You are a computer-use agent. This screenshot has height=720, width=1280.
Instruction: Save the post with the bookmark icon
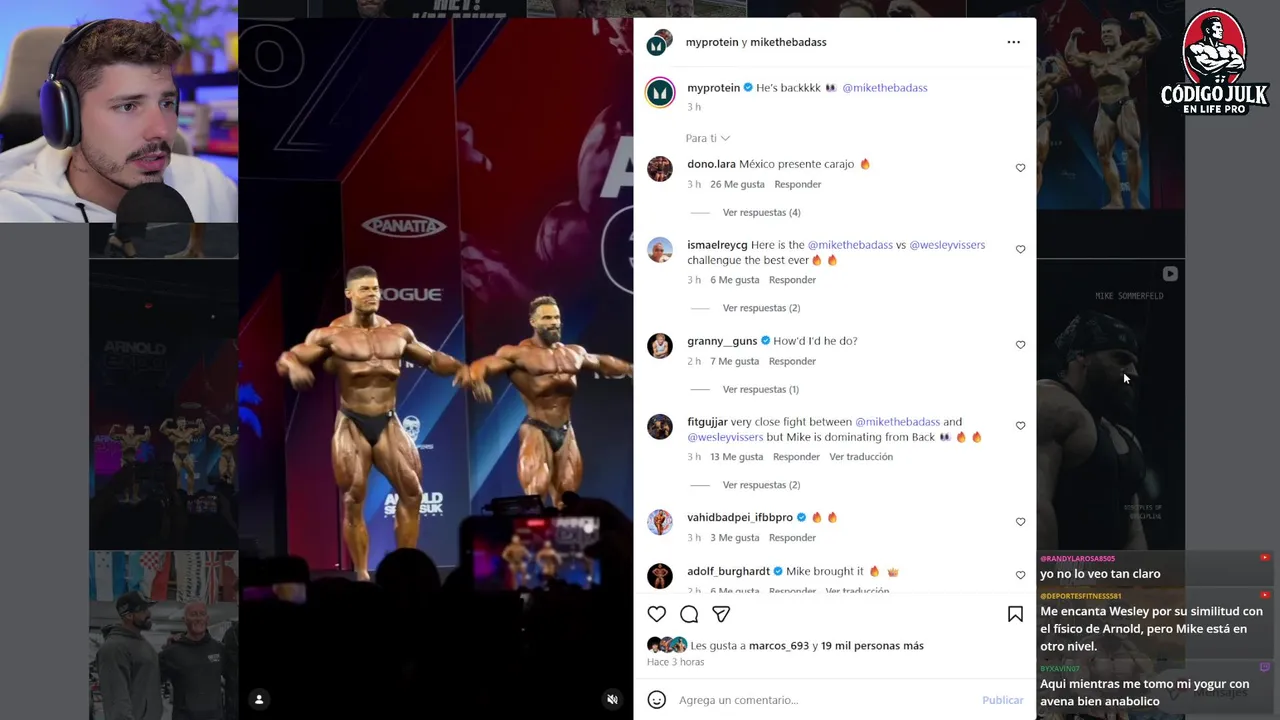(x=1015, y=614)
